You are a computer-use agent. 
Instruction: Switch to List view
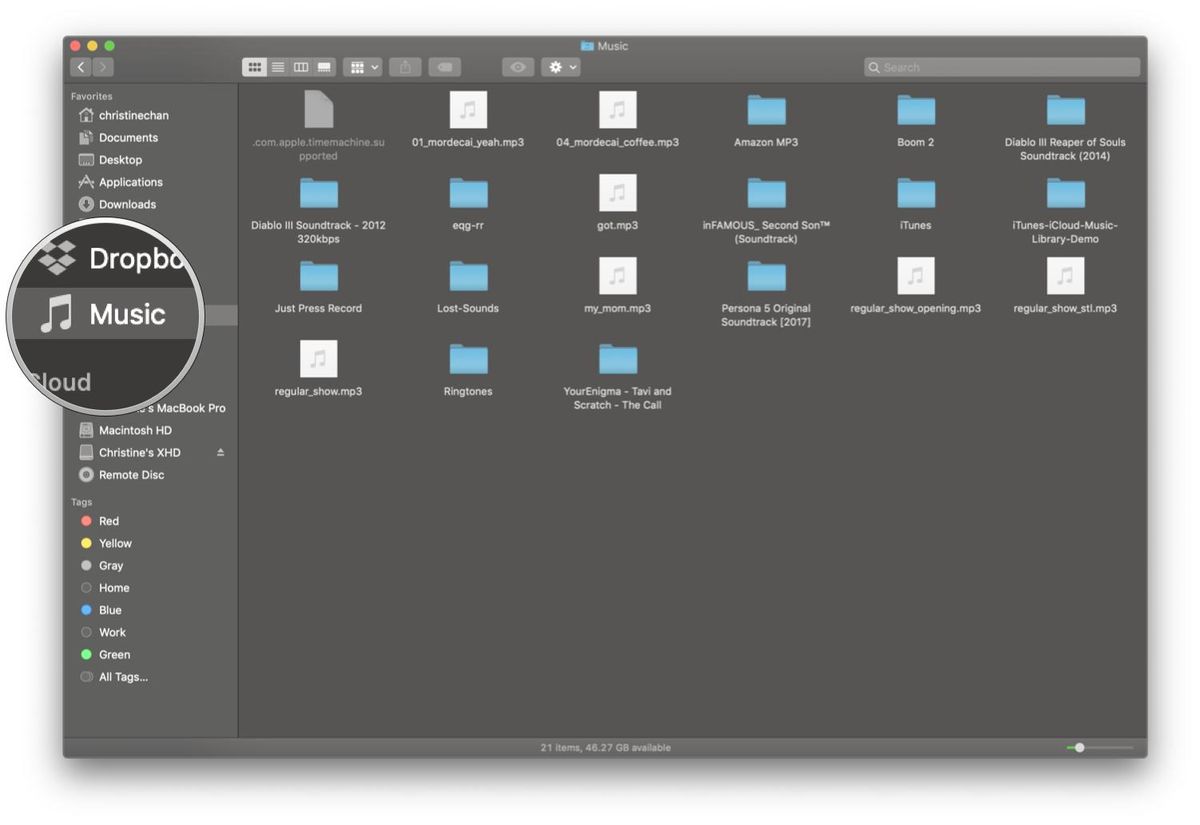[278, 66]
